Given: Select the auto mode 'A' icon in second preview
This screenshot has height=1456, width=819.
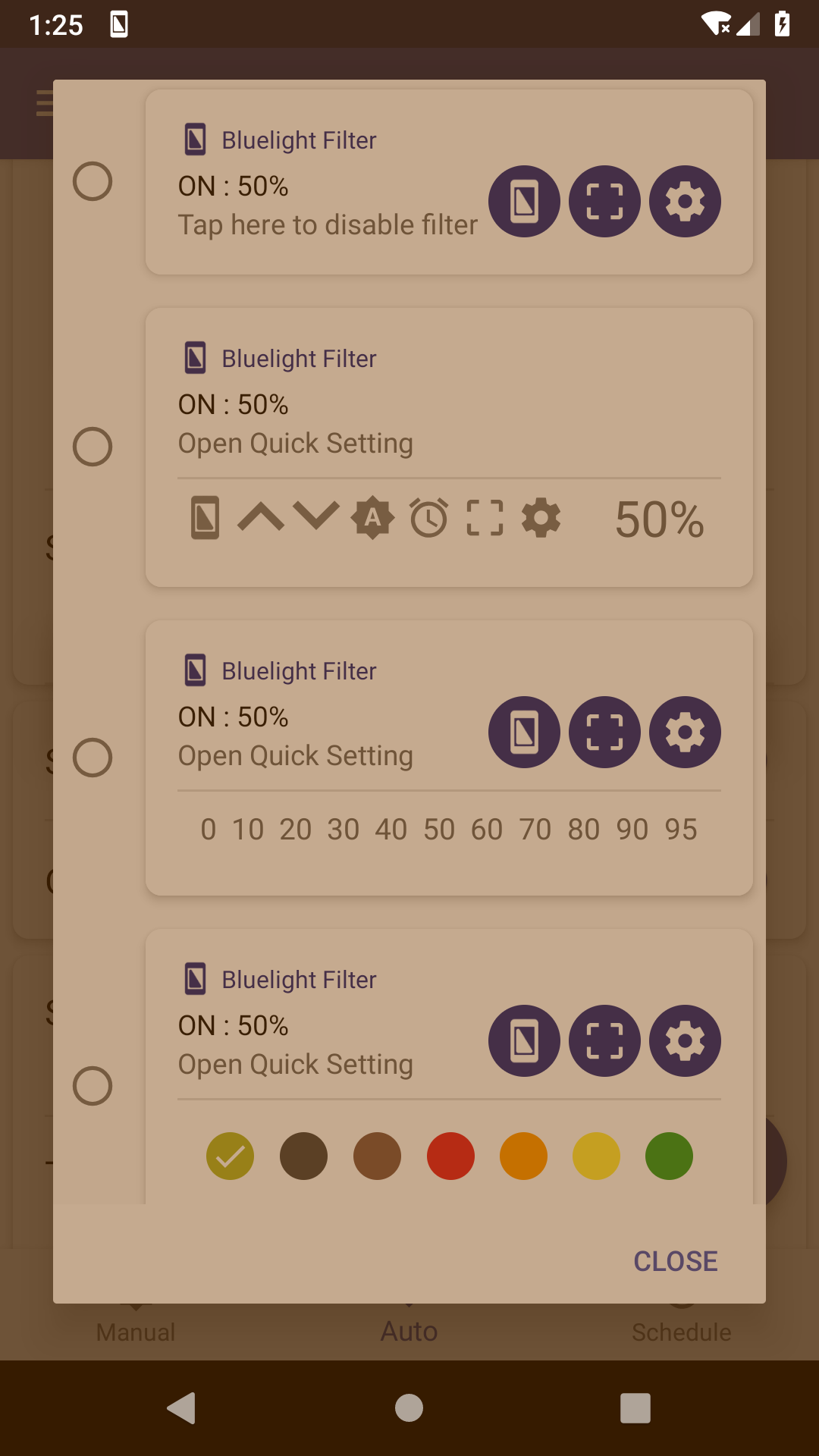Looking at the screenshot, I should click(372, 519).
